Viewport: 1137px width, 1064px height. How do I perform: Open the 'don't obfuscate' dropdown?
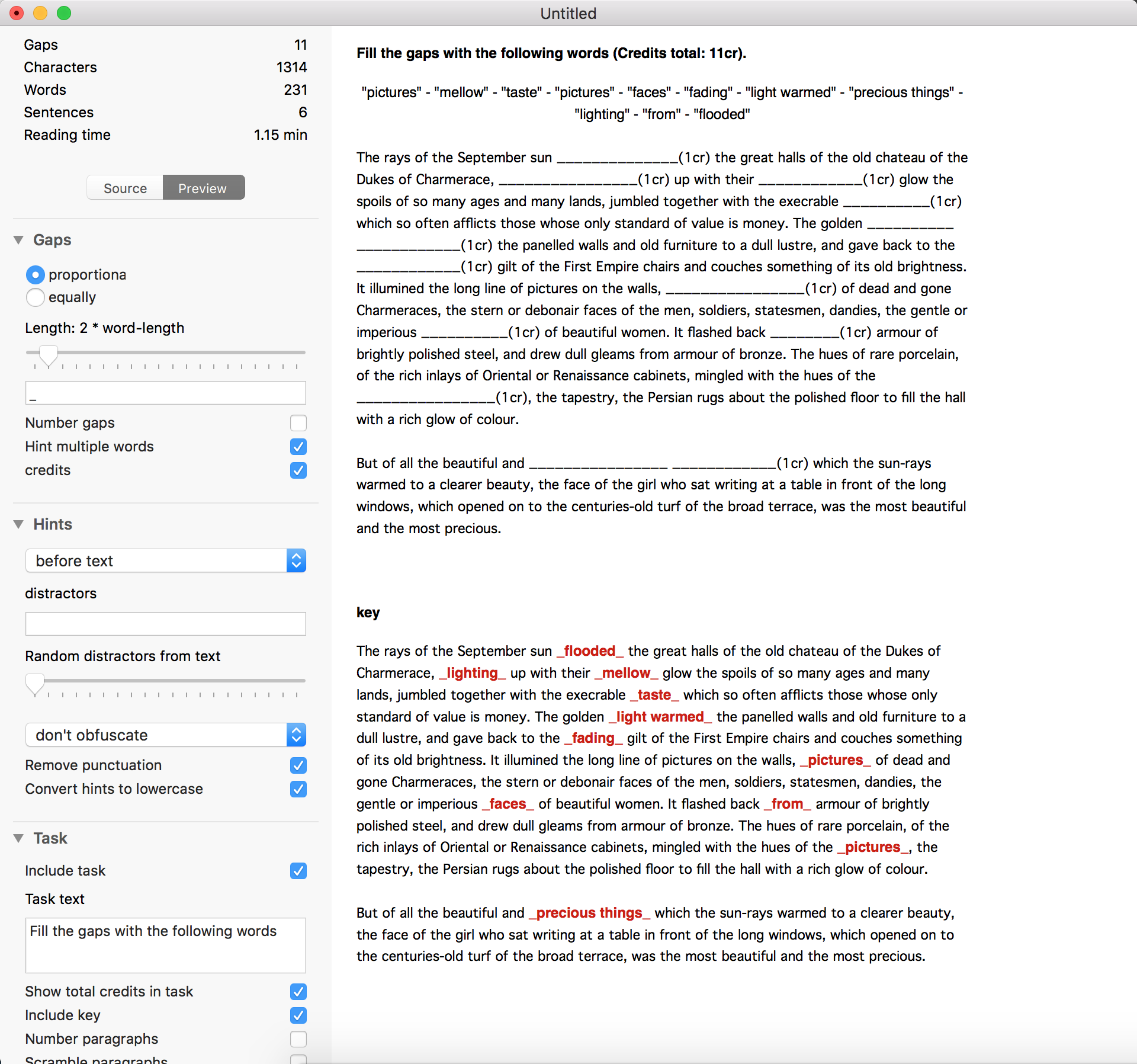click(x=166, y=735)
